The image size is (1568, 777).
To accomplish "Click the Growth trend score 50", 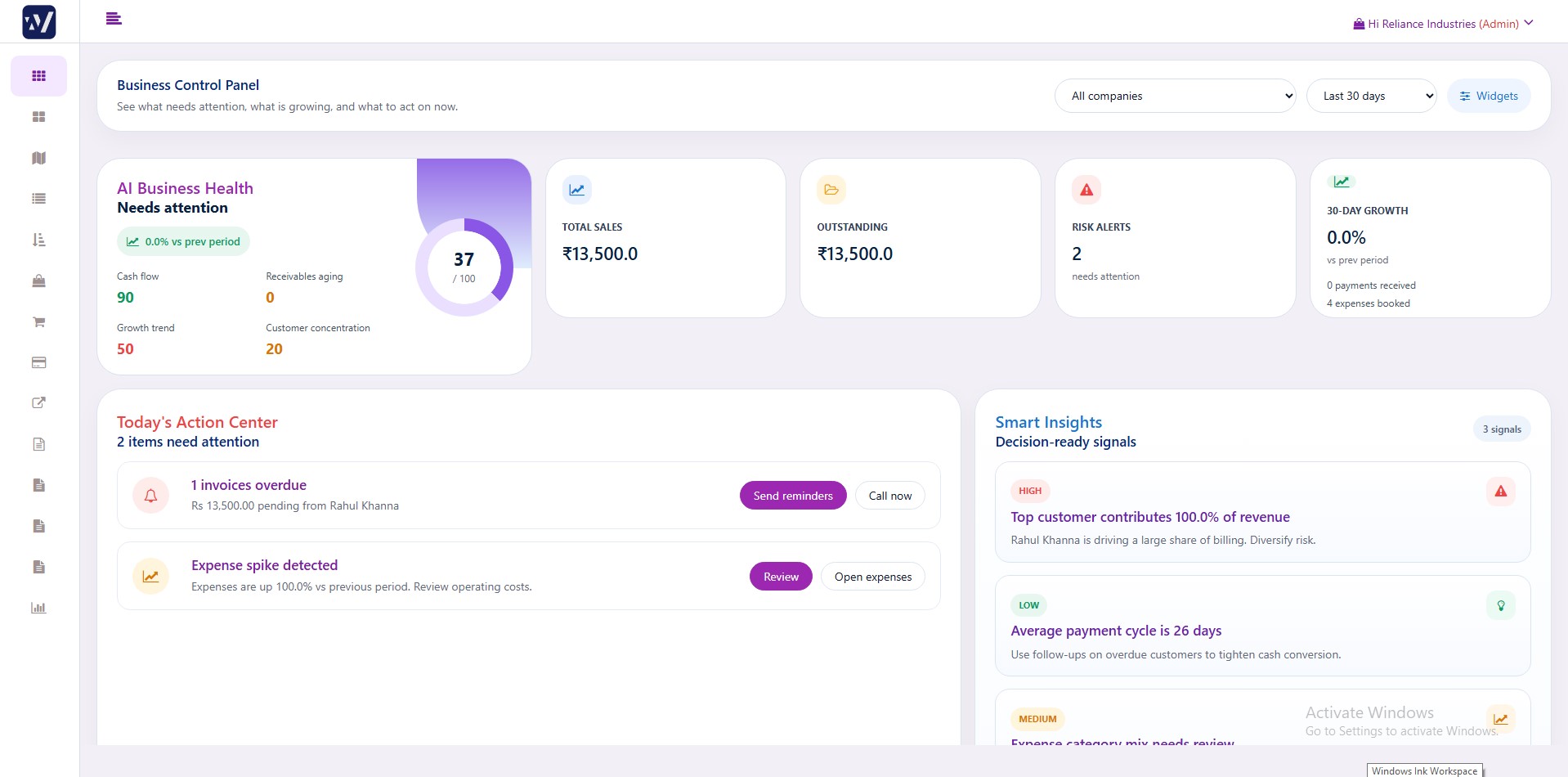I will pos(125,349).
